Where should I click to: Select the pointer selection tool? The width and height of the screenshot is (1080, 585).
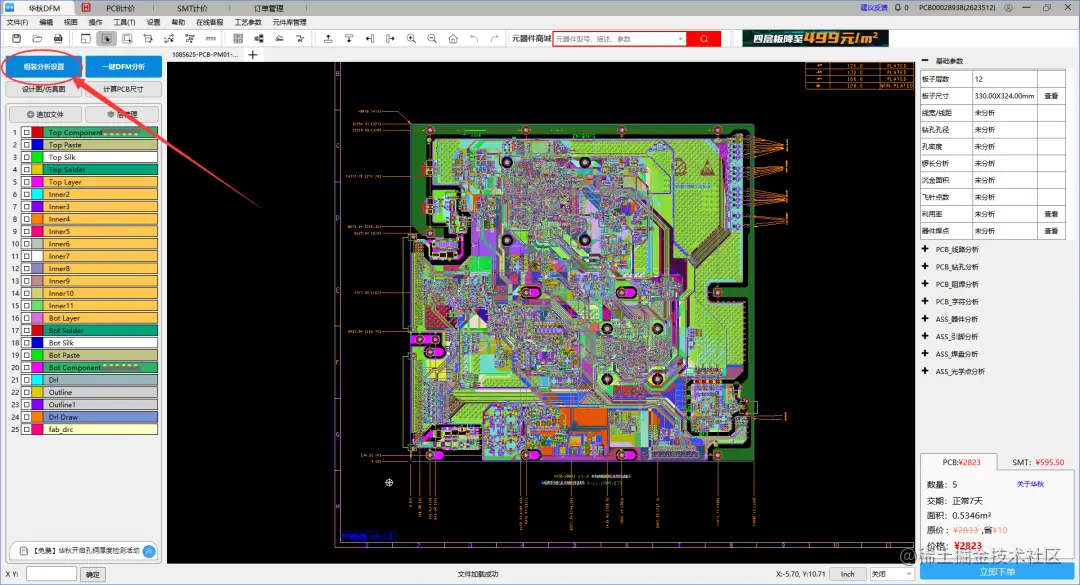coord(107,39)
